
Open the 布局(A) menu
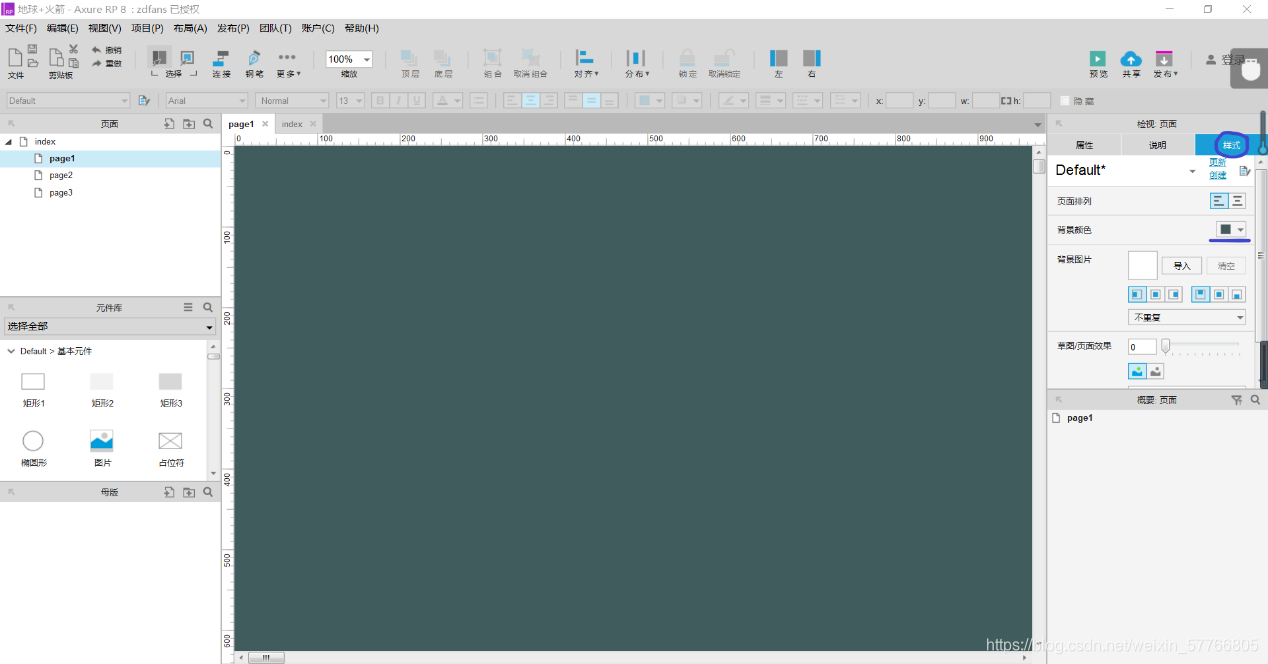[x=190, y=28]
